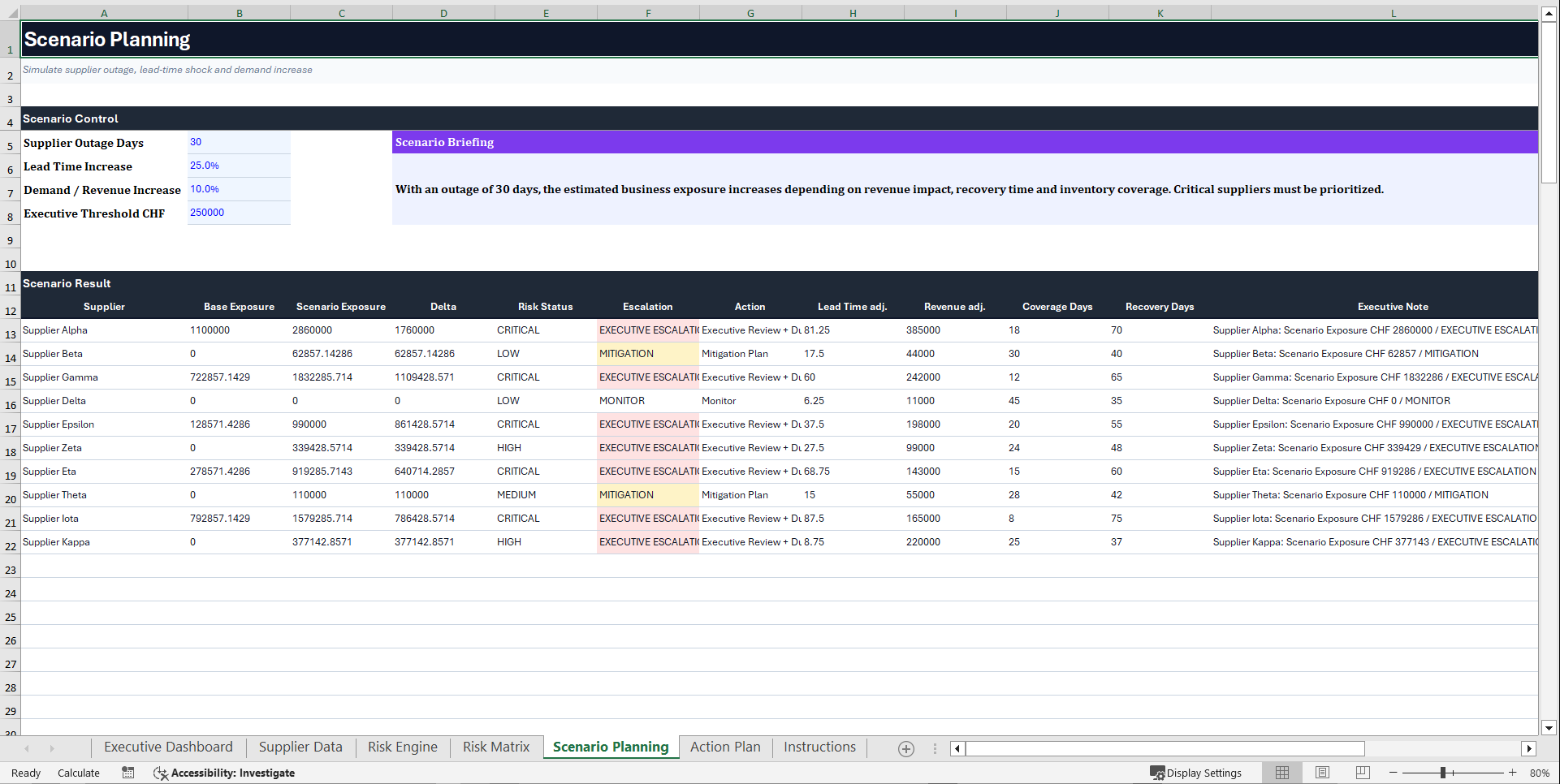Click Supplier Delta's MONITOR escalation cell
The width and height of the screenshot is (1560, 784).
pos(648,401)
